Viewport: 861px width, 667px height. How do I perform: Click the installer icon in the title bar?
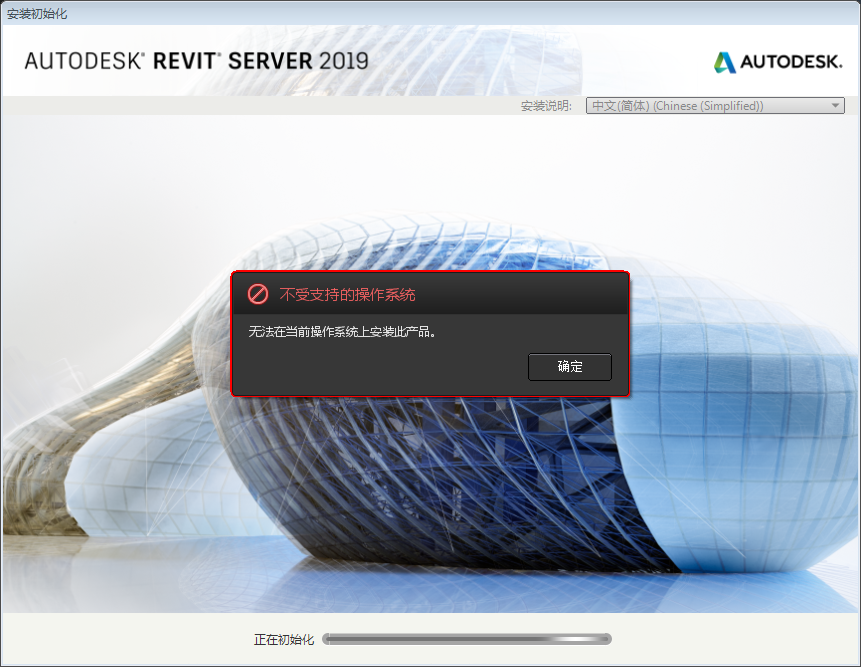[x=10, y=11]
